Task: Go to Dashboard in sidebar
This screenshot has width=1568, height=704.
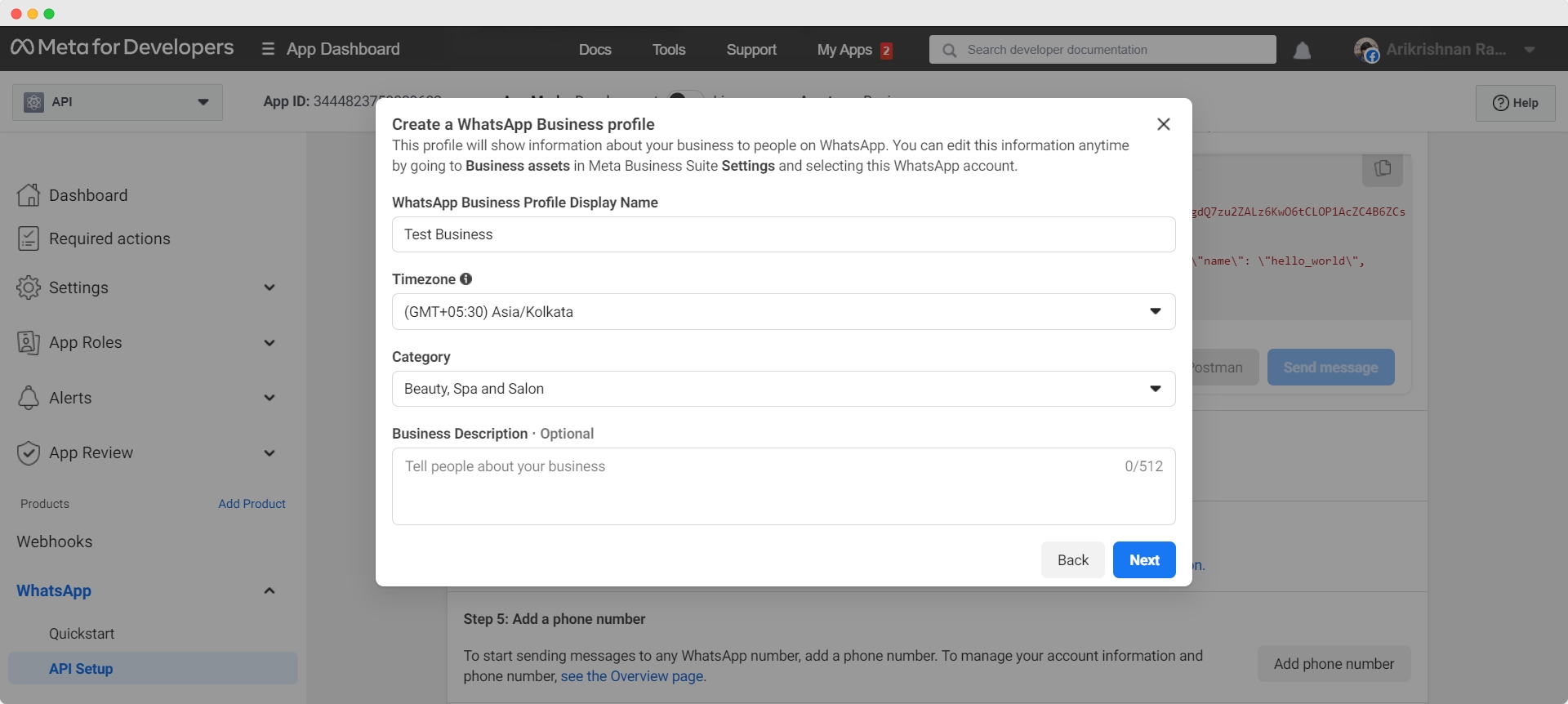Action: (x=88, y=195)
